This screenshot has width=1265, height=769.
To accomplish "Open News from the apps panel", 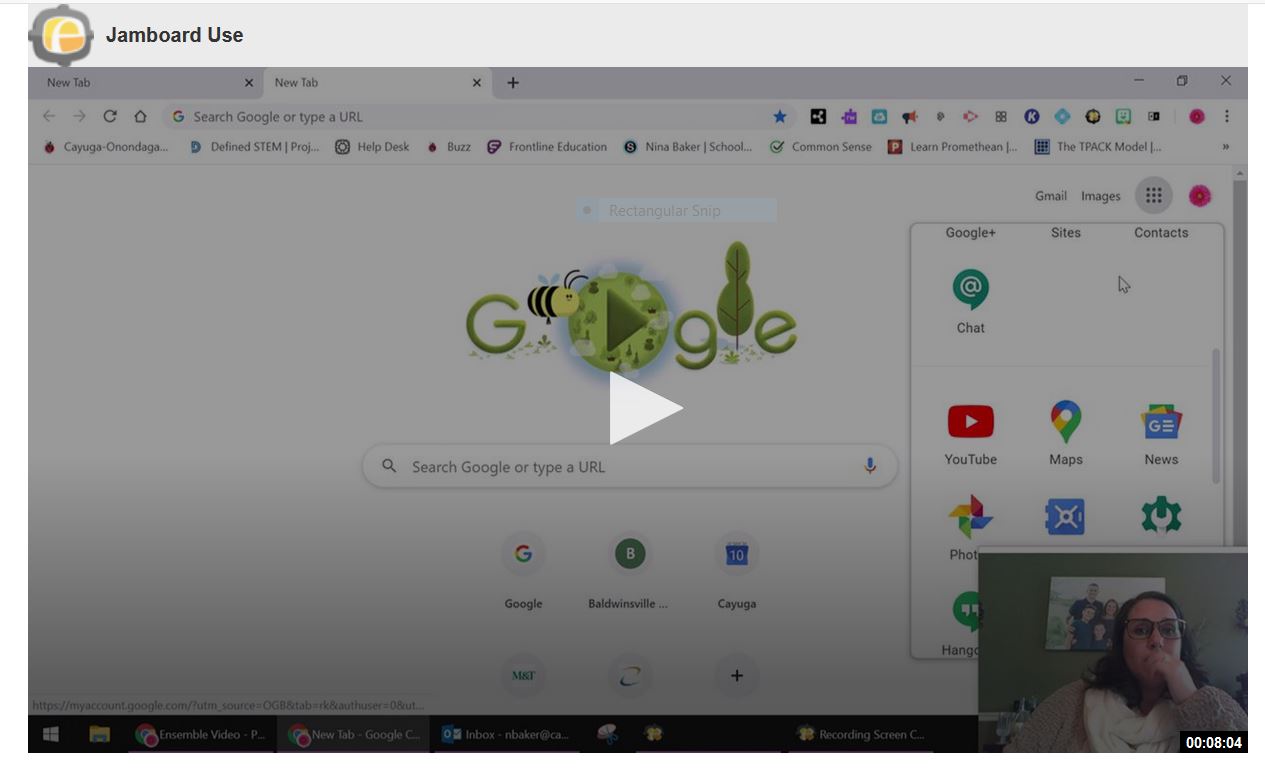I will pos(1161,433).
